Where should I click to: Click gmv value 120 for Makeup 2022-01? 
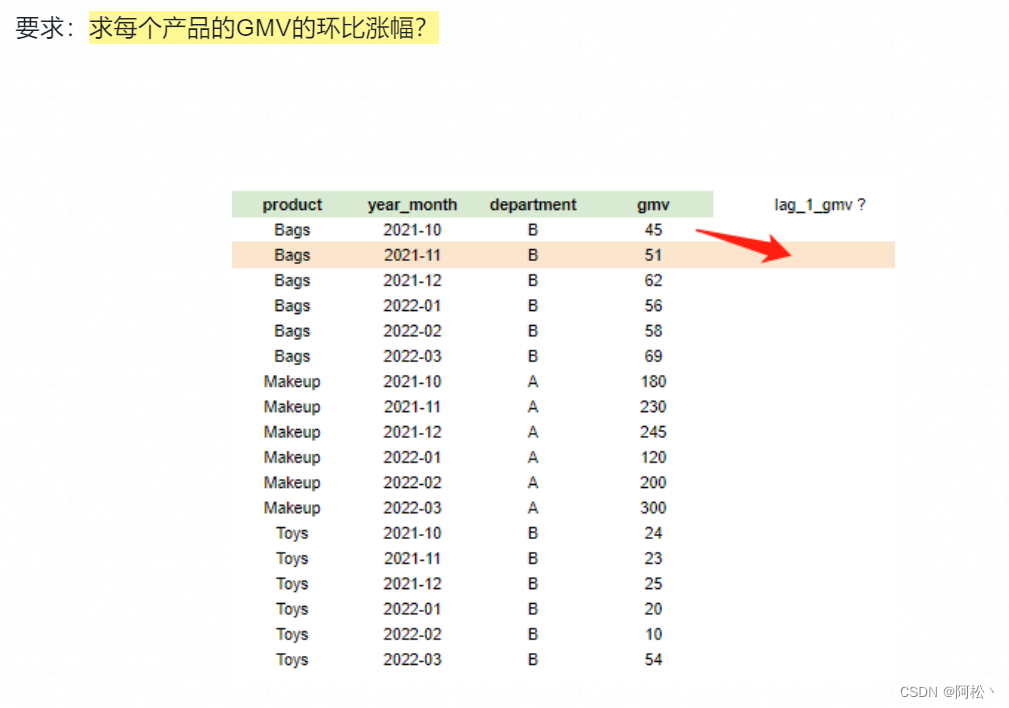[653, 458]
